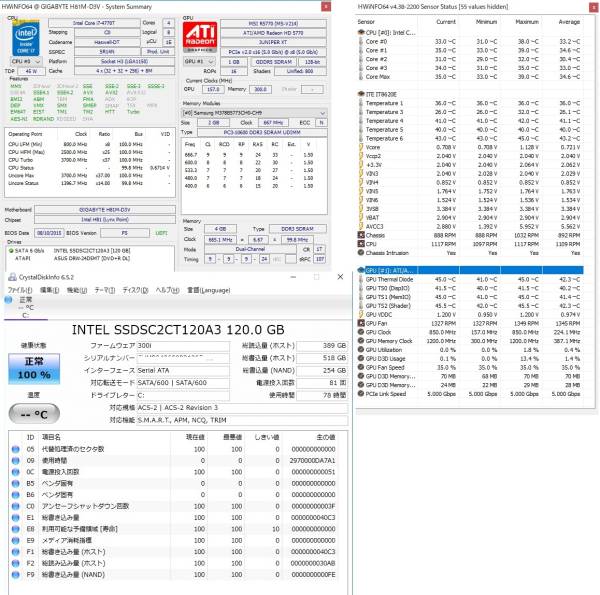Click the blue status orb above drive C:
This screenshot has width=600, height=595.
click(8, 300)
